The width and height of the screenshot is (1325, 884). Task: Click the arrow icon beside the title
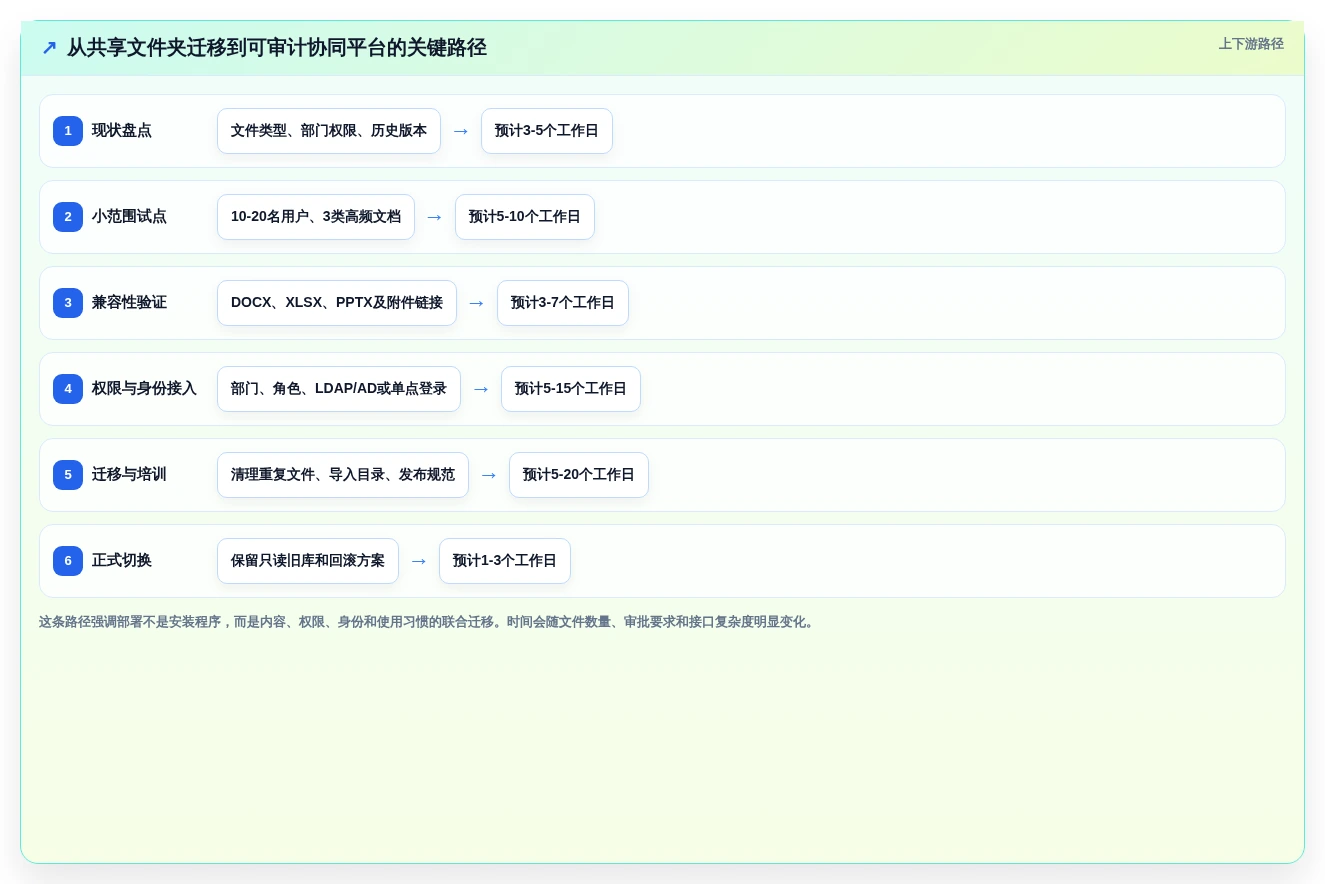tap(49, 48)
